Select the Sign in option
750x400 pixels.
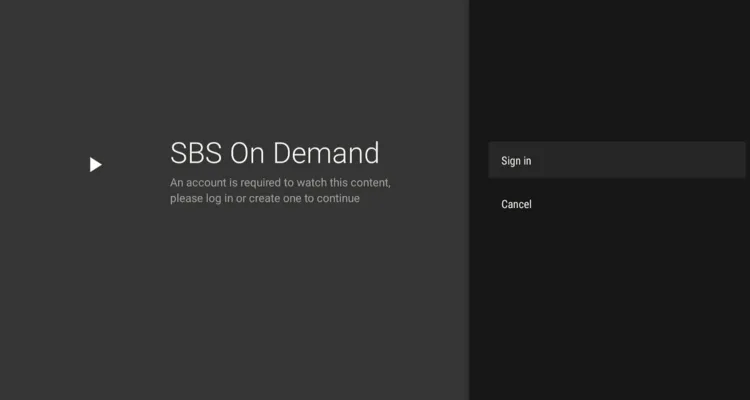click(617, 160)
